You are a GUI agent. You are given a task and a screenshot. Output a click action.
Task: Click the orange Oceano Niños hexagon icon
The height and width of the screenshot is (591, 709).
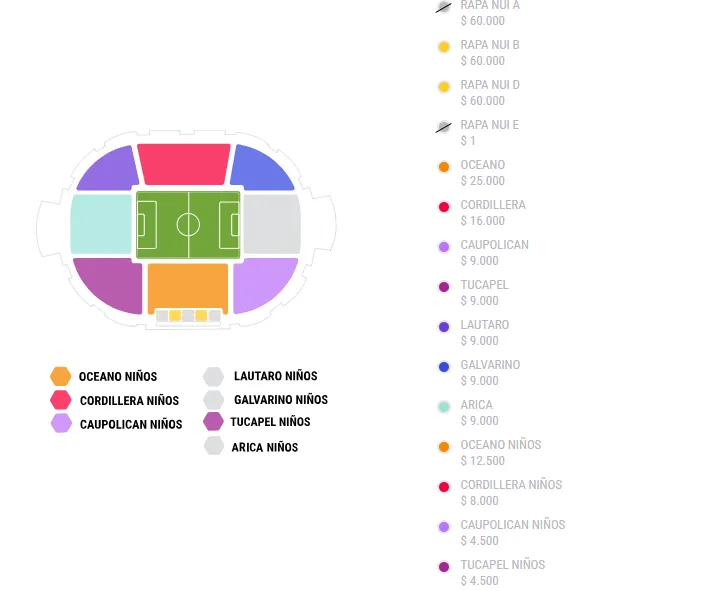click(61, 377)
